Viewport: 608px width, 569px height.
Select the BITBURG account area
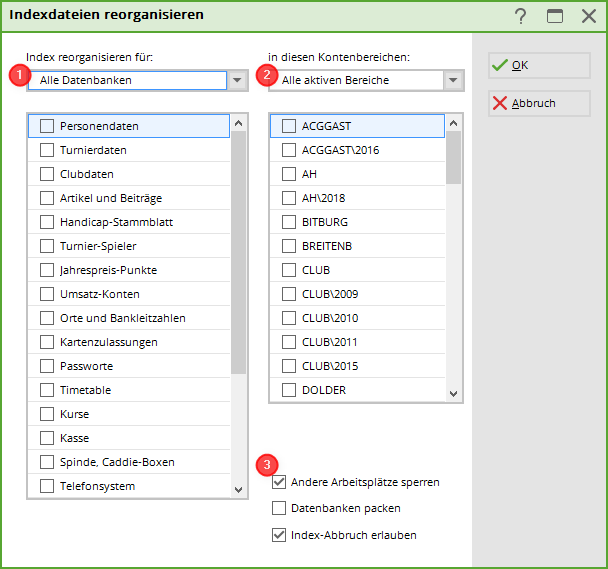click(x=289, y=222)
